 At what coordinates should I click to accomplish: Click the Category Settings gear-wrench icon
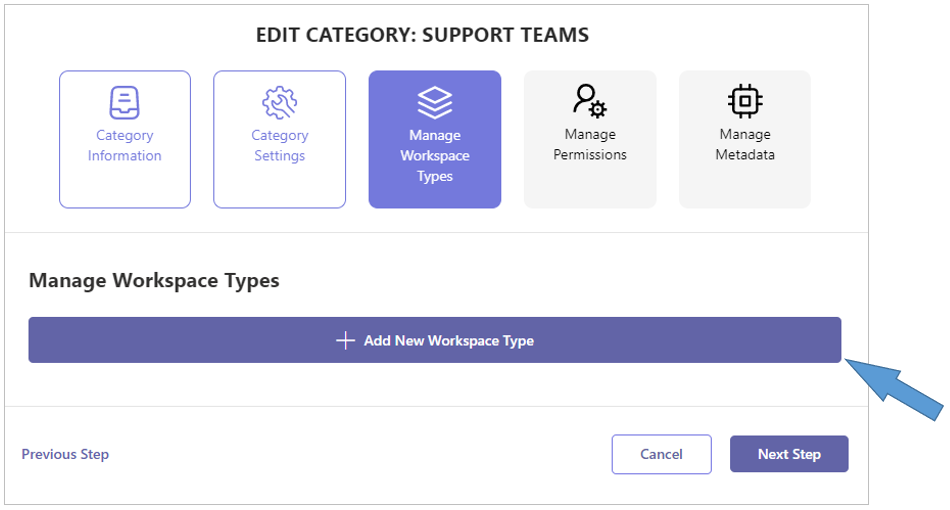tap(279, 102)
